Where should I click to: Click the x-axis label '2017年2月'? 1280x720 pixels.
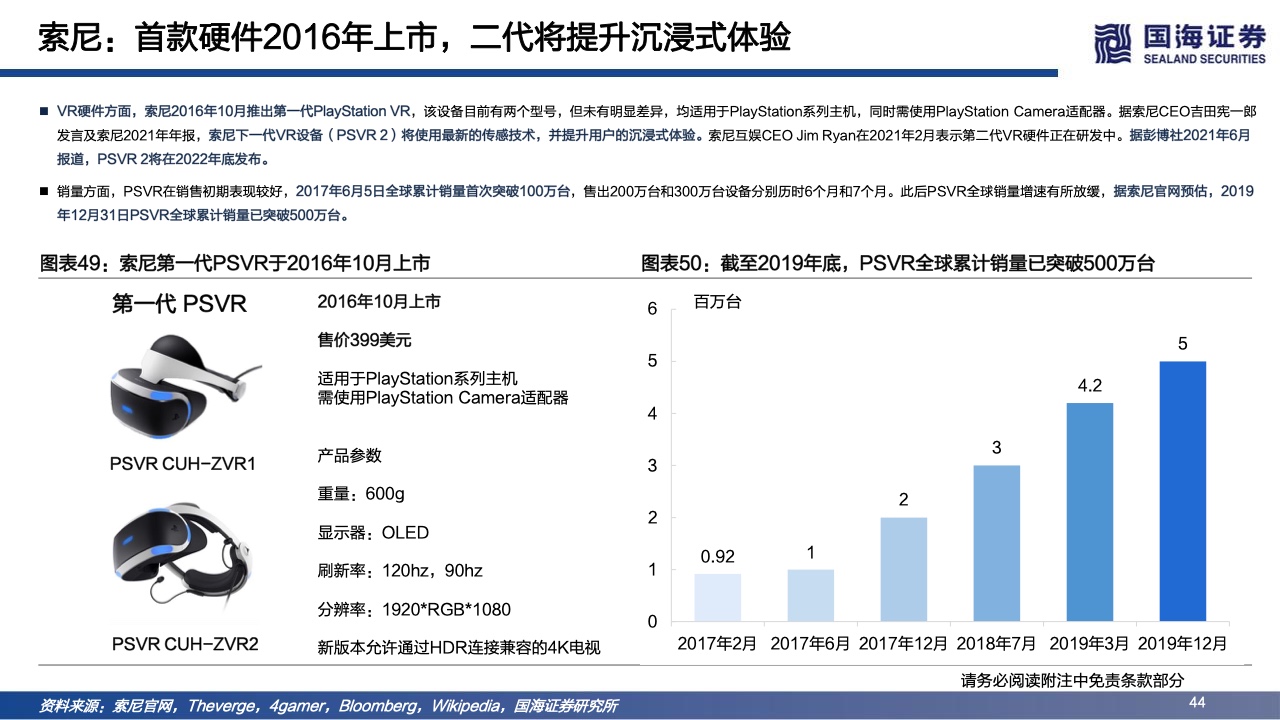tap(717, 642)
